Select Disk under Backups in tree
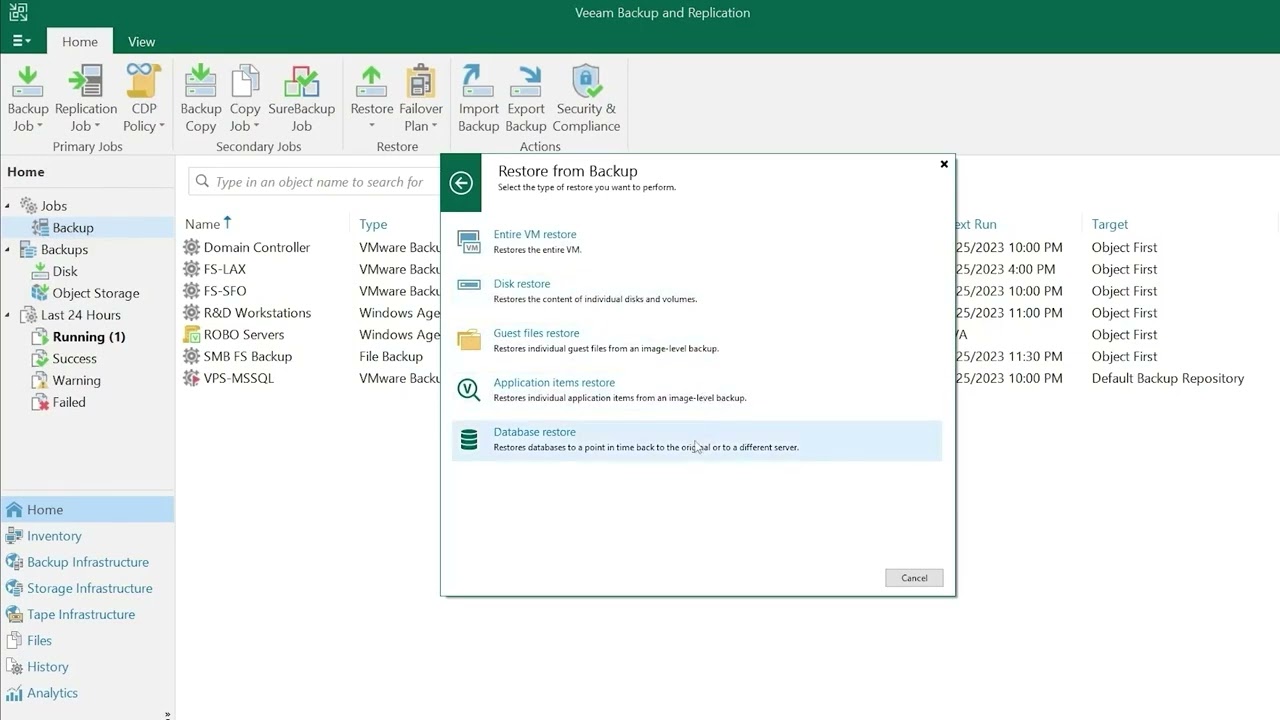This screenshot has height=720, width=1280. (65, 271)
